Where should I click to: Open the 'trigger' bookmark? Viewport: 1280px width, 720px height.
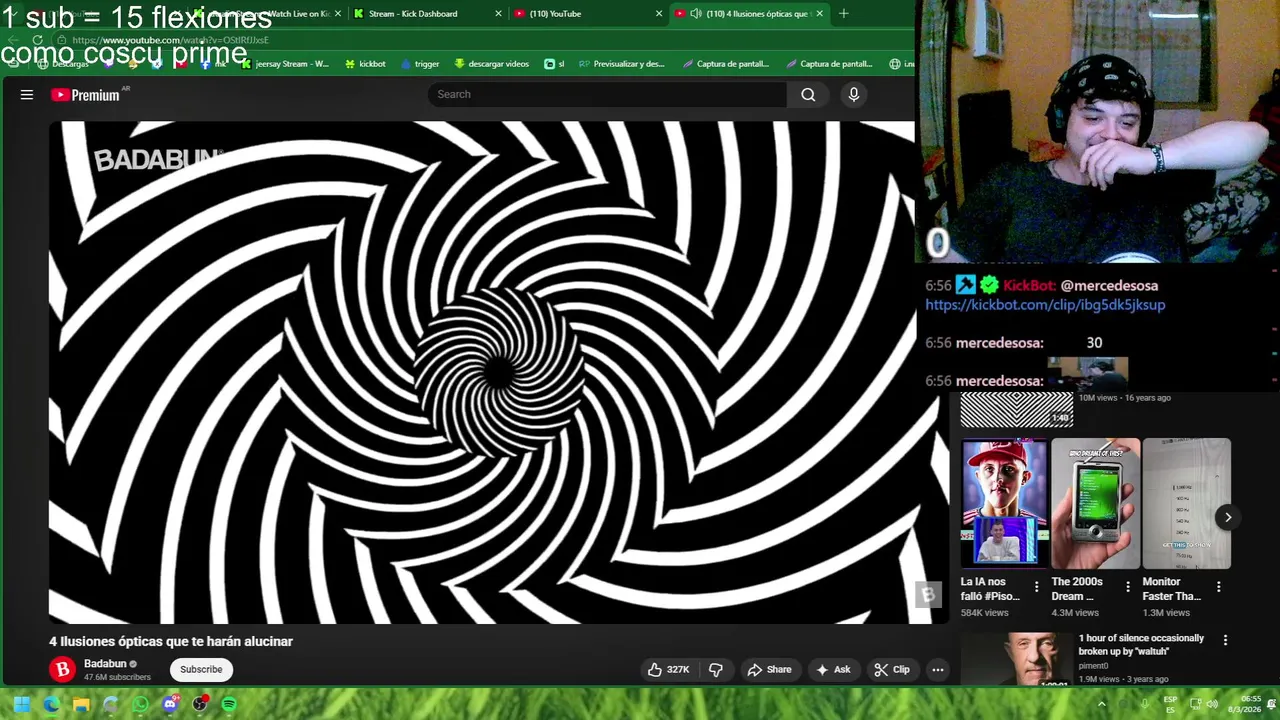[420, 64]
